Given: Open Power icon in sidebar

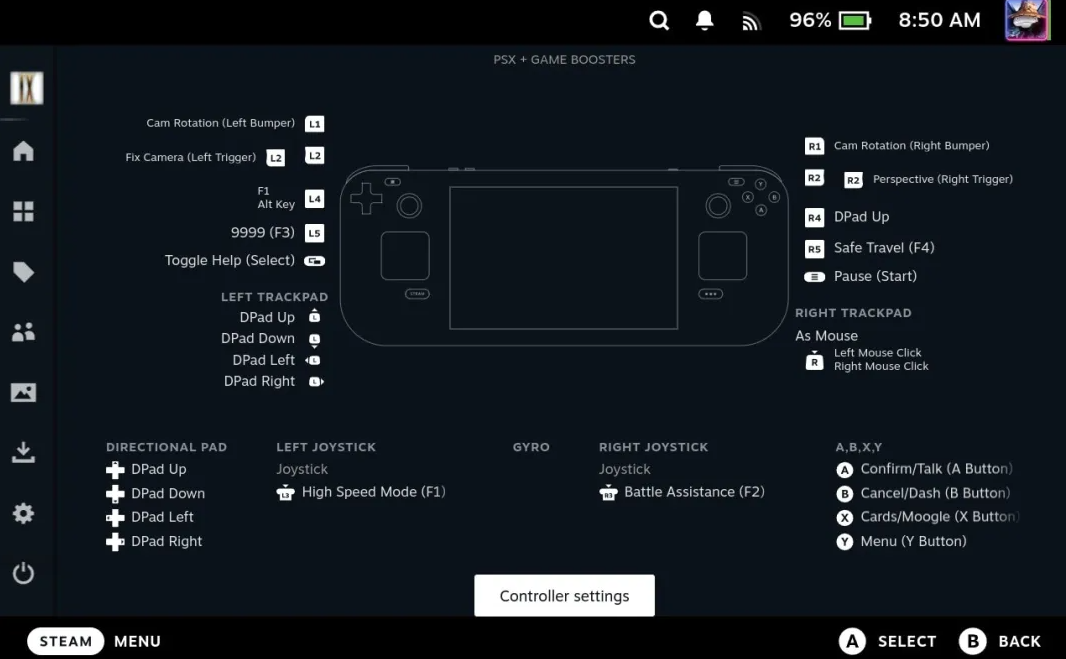Looking at the screenshot, I should [23, 573].
